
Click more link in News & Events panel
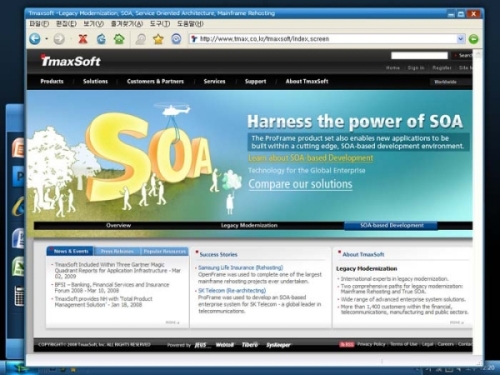click(172, 322)
